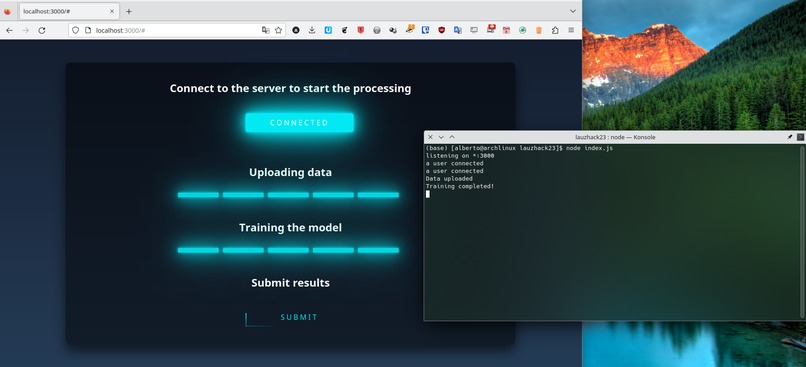This screenshot has height=367, width=806.
Task: Click the translate page icon in address bar
Action: [265, 30]
